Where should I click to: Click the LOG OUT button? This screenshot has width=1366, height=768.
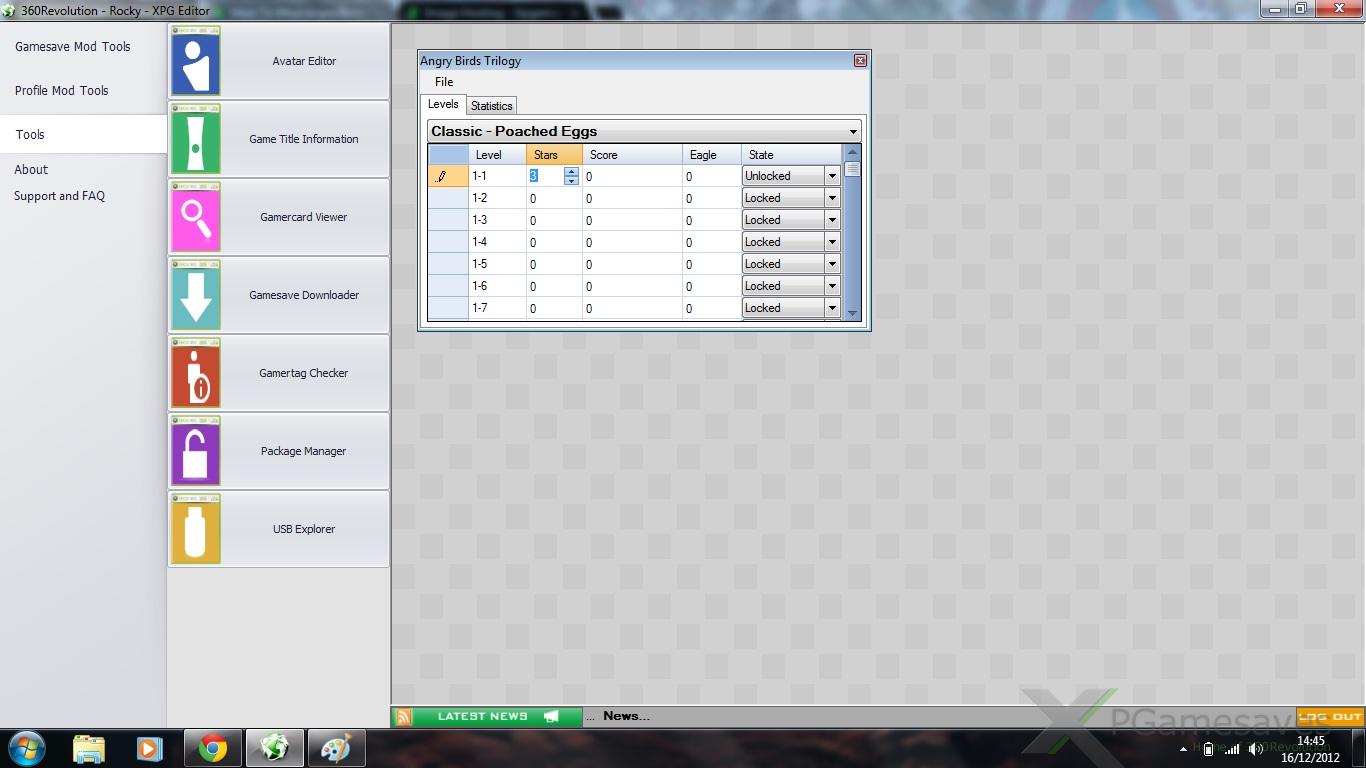(1330, 717)
